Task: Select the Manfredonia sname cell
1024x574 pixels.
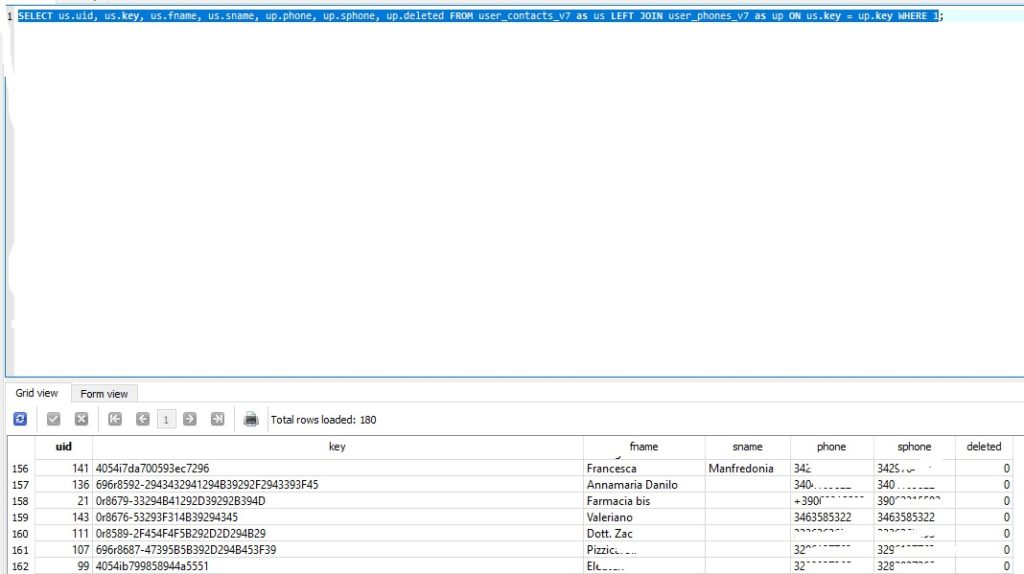Action: click(748, 468)
